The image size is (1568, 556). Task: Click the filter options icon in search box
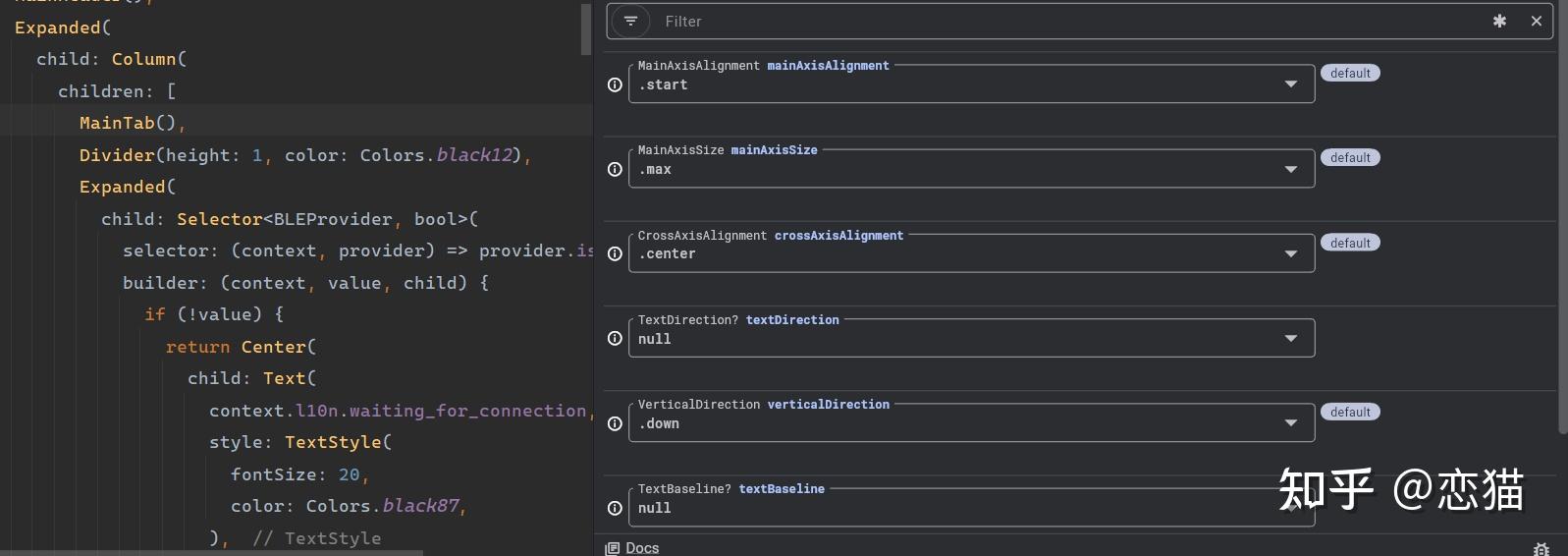coord(630,21)
